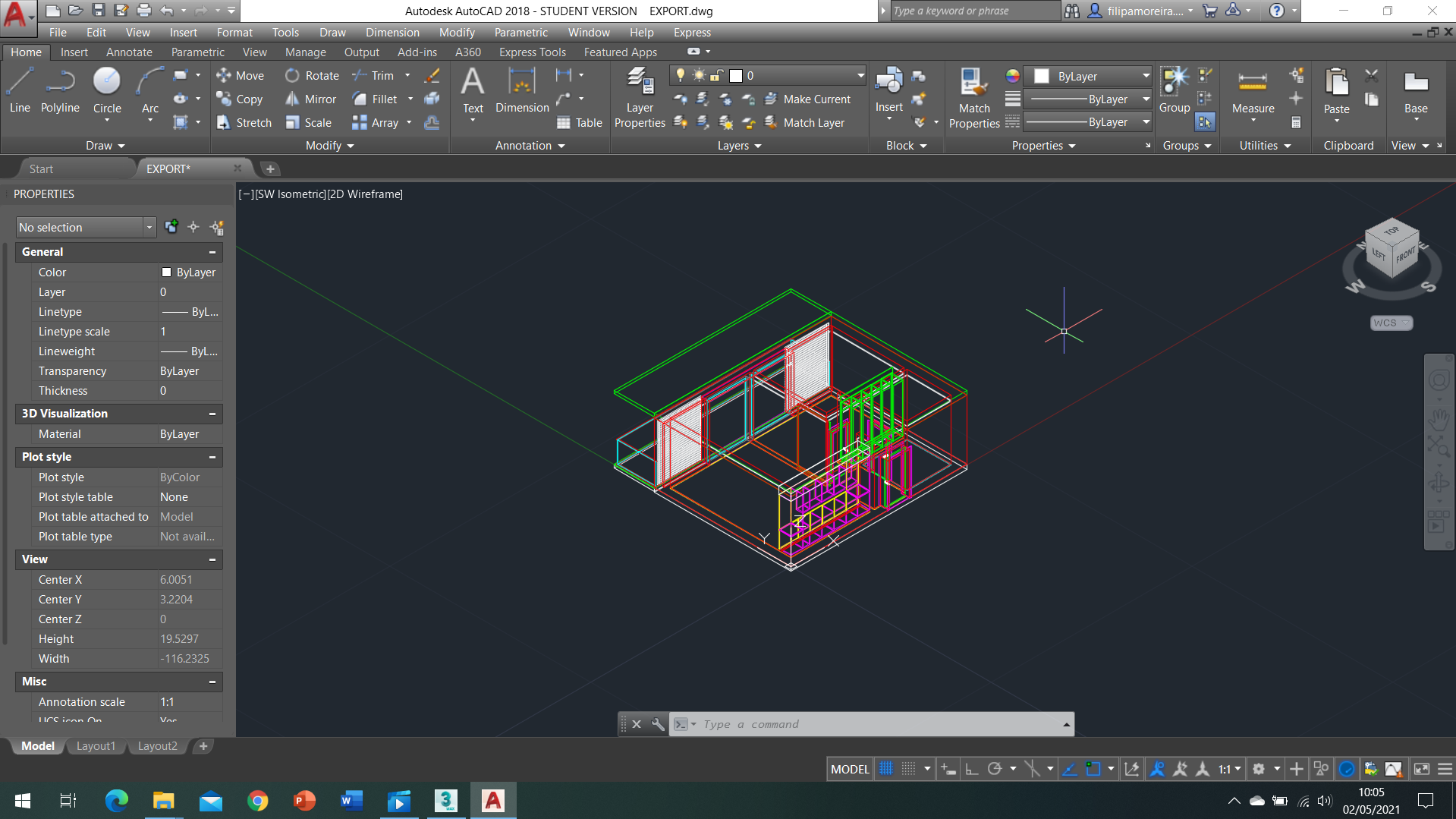This screenshot has height=819, width=1456.
Task: Open the Parametric menu
Action: point(520,33)
